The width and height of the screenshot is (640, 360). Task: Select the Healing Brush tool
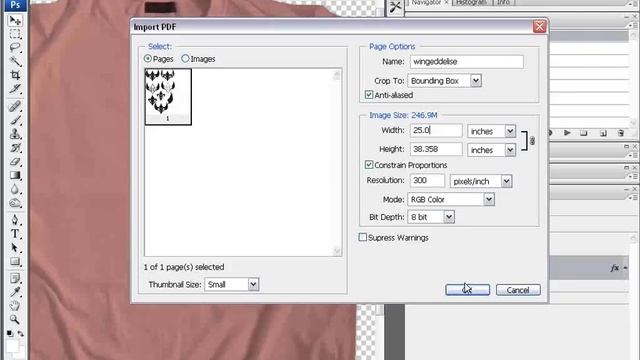click(x=15, y=107)
